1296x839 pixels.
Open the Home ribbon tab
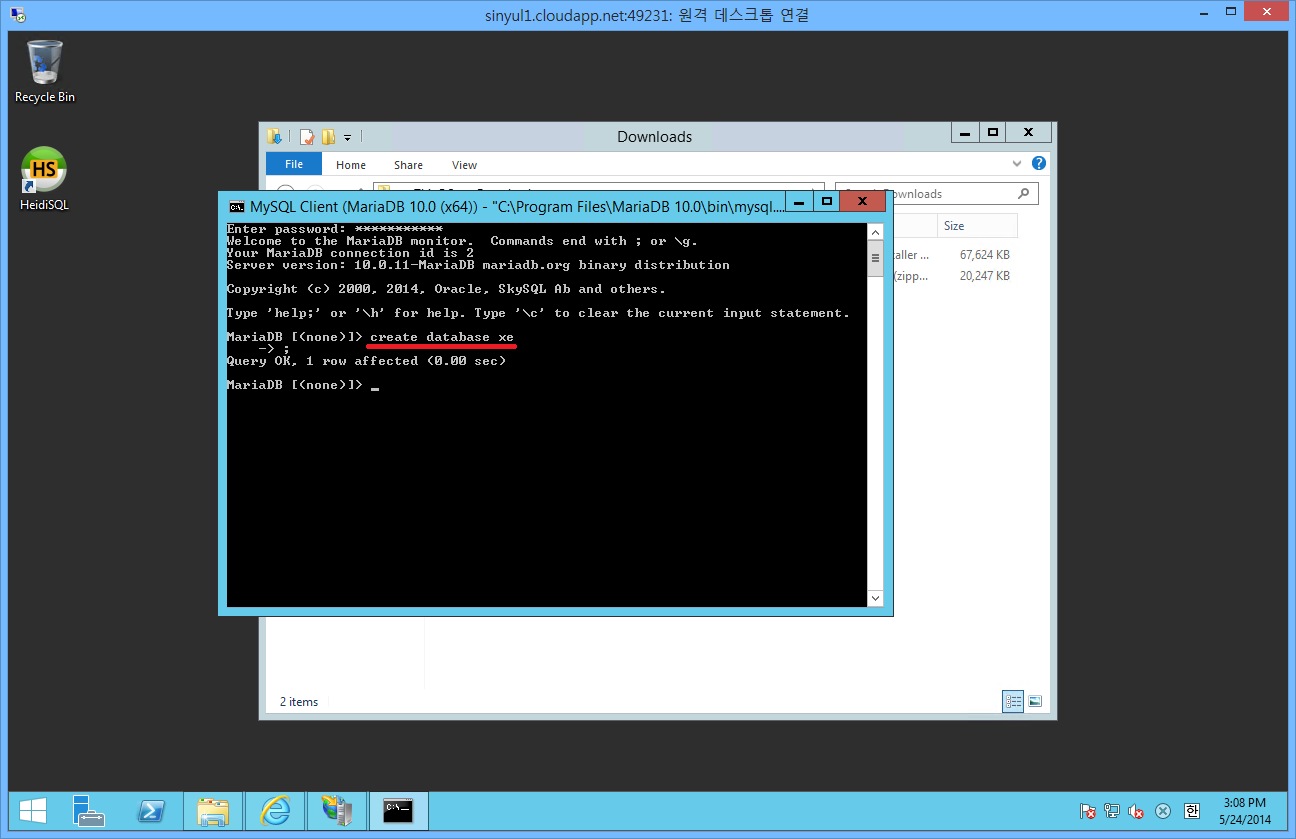click(x=351, y=165)
